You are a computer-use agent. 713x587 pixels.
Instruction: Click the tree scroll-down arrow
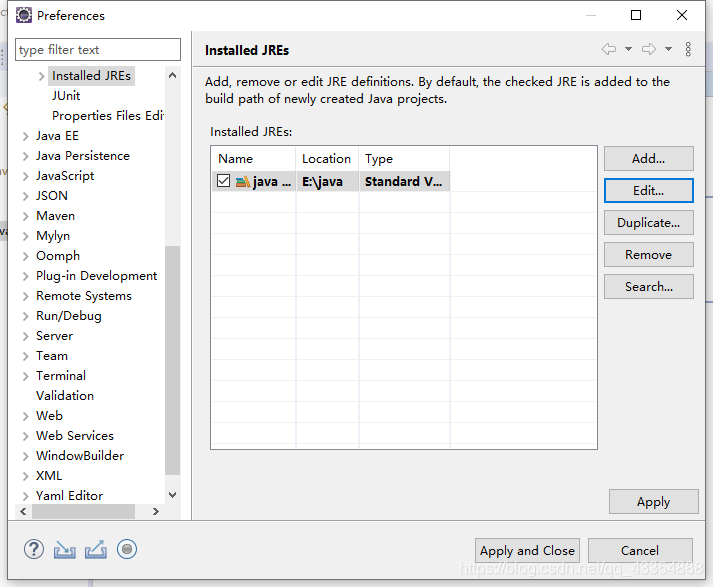172,495
